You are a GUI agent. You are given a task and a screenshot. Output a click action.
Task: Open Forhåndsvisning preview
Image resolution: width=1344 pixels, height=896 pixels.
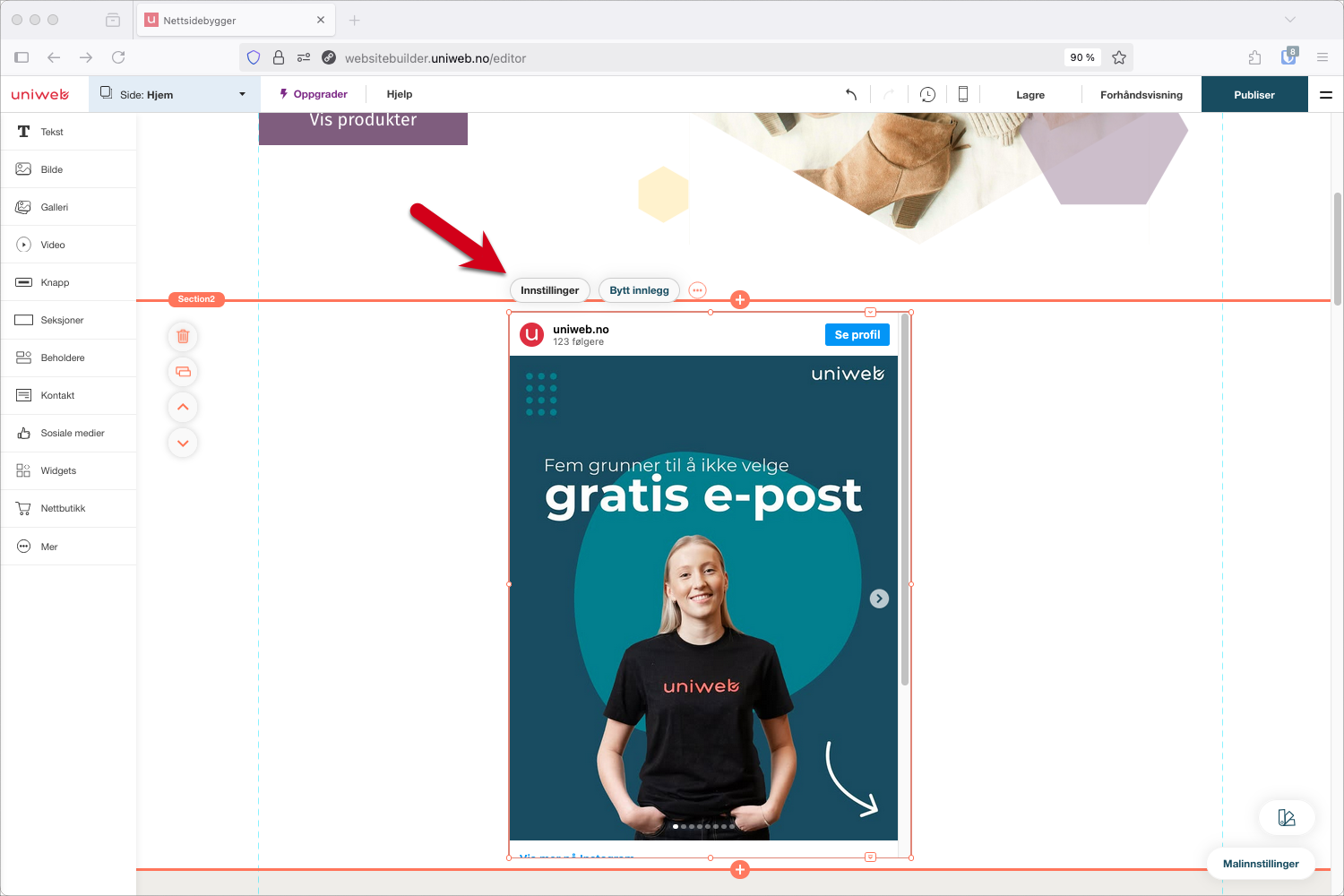coord(1142,95)
